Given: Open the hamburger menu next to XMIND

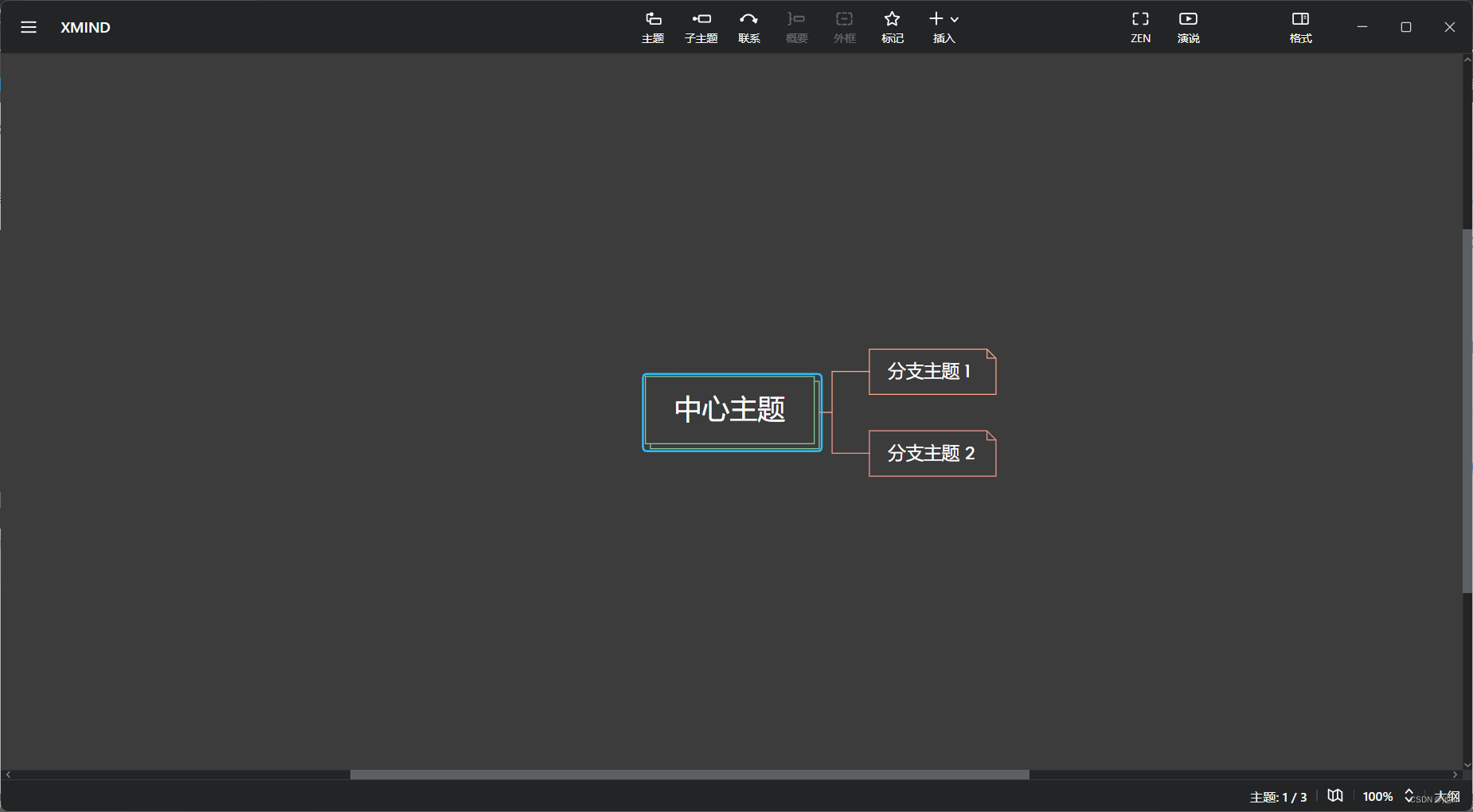Looking at the screenshot, I should click(x=29, y=27).
